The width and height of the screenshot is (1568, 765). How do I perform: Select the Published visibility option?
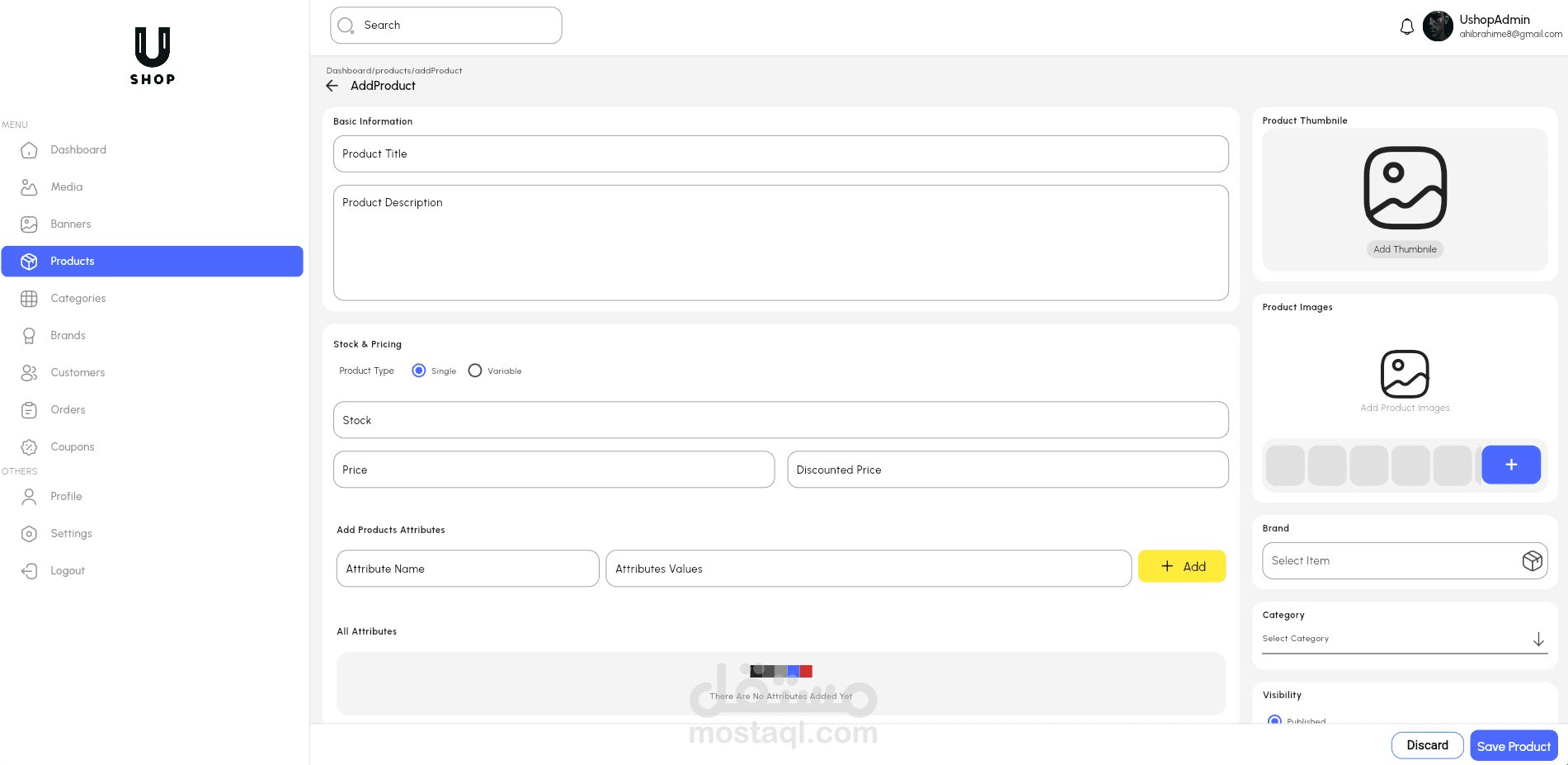[x=1274, y=720]
